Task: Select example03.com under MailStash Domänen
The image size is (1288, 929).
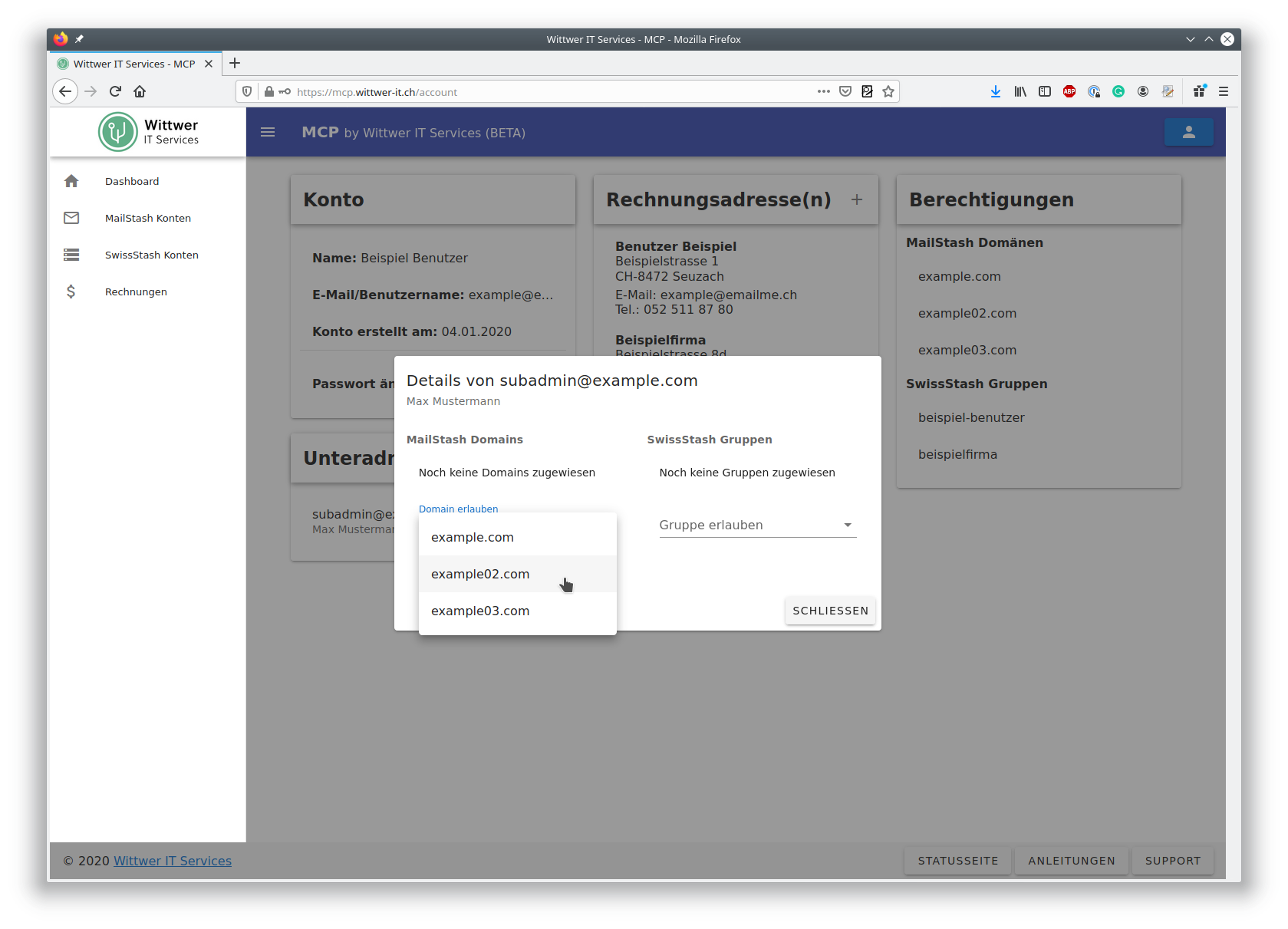Action: [x=967, y=350]
